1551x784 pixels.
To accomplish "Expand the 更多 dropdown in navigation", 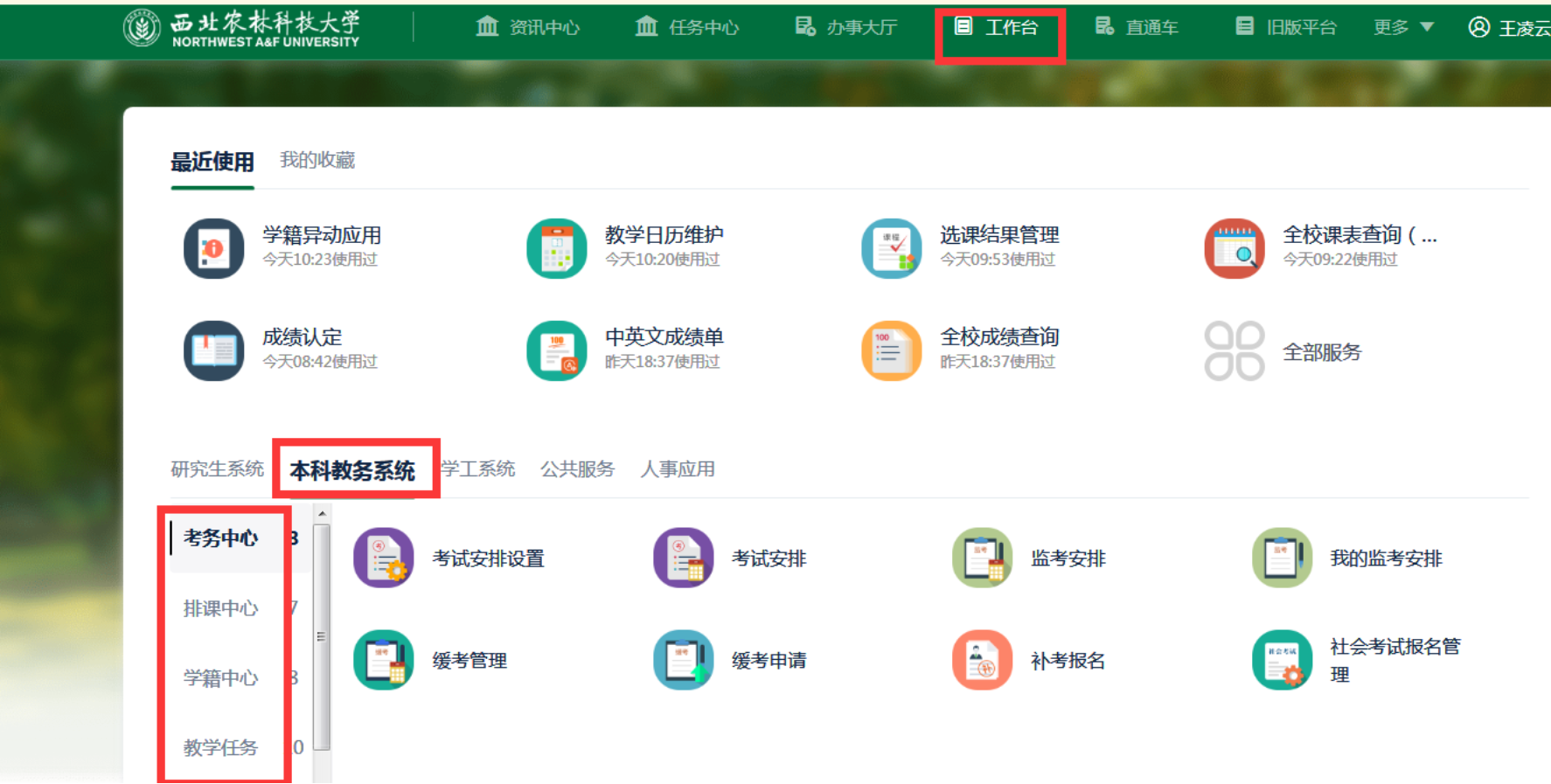I will point(1402,27).
